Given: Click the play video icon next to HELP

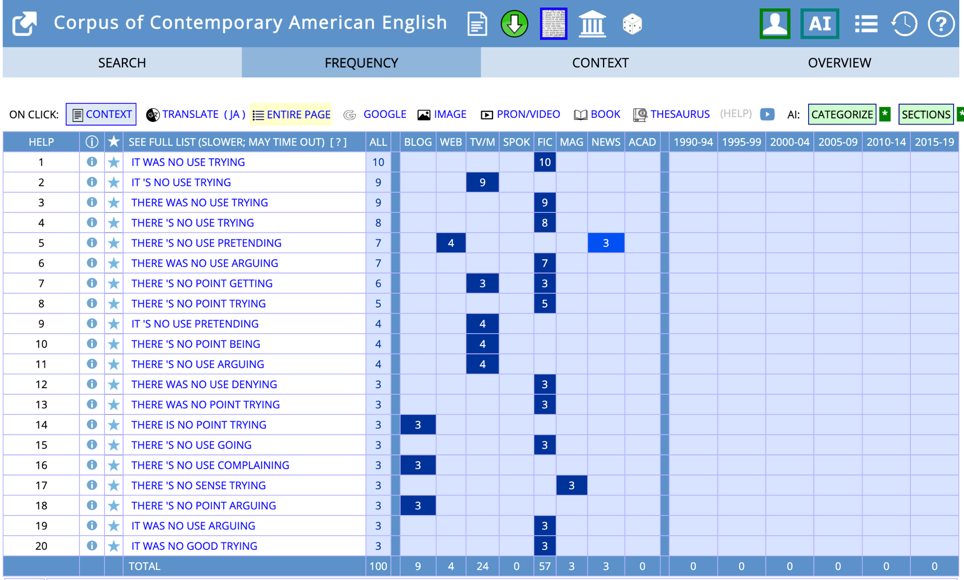Looking at the screenshot, I should 767,114.
